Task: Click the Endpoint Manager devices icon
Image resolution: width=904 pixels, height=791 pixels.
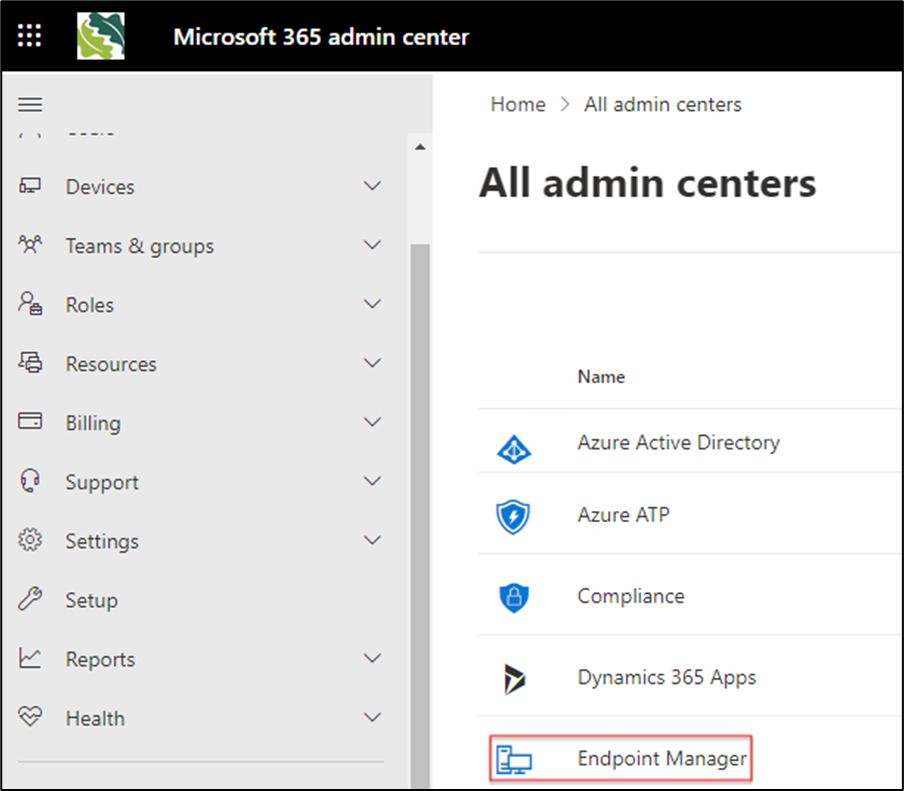Action: pos(514,759)
